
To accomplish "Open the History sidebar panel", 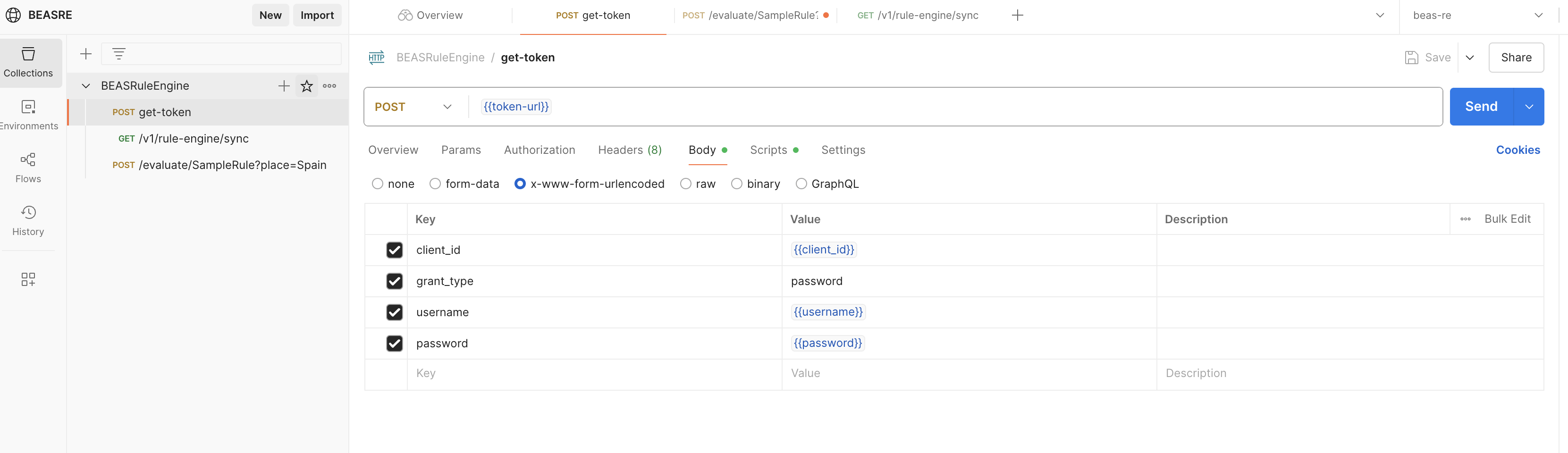I will click(x=29, y=220).
